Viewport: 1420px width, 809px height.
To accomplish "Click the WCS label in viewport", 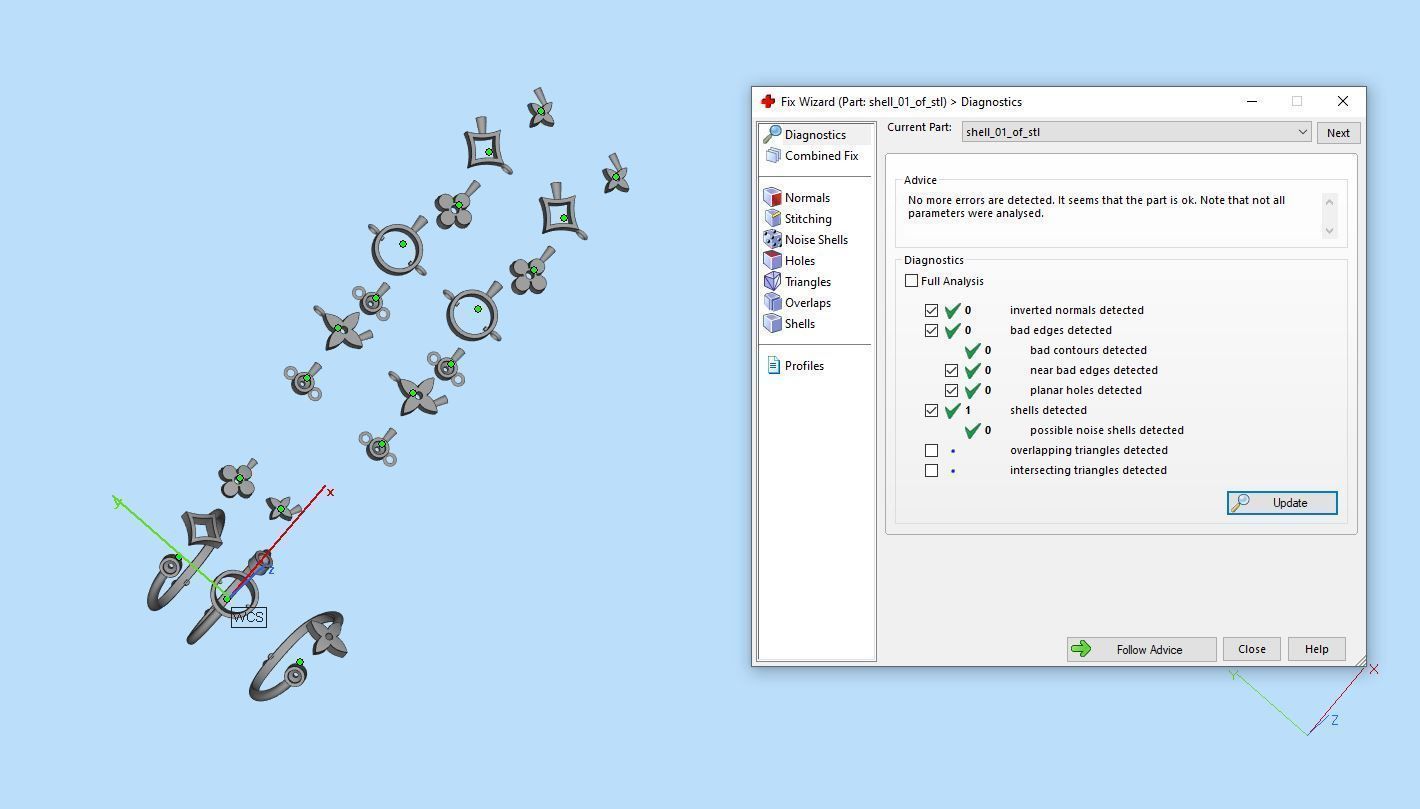I will coord(248,617).
